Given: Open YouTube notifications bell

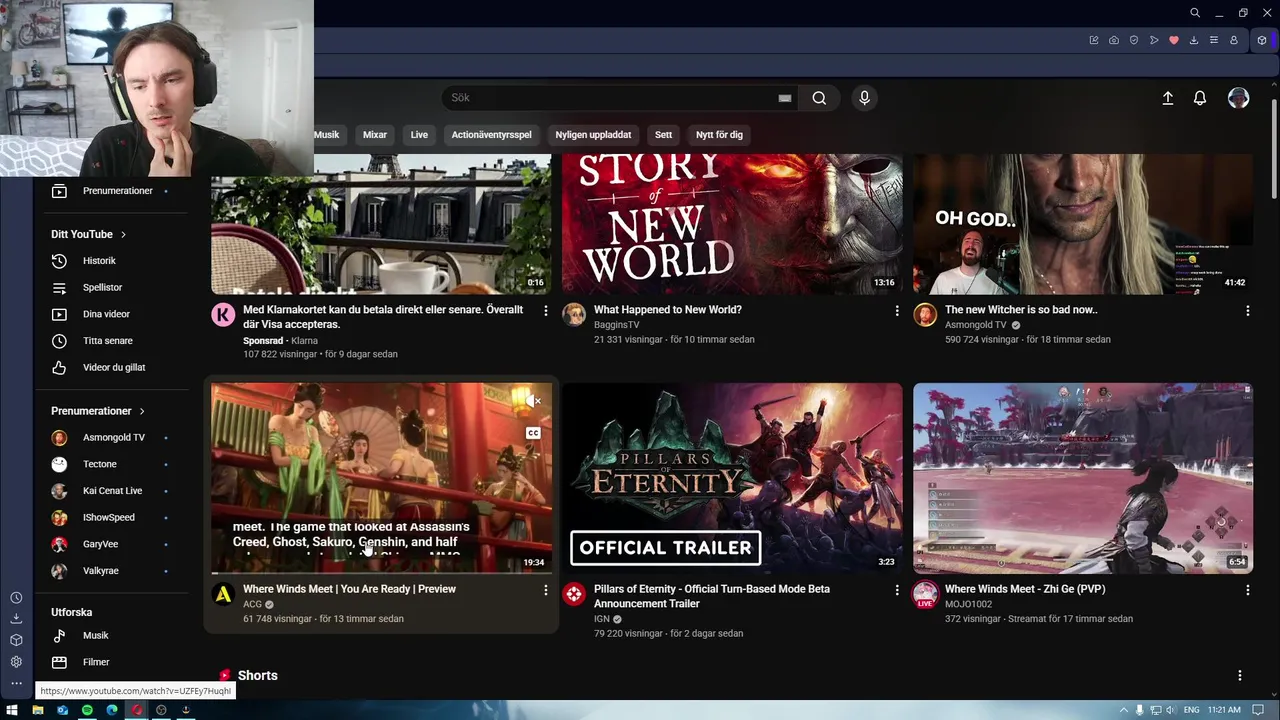Looking at the screenshot, I should [1200, 98].
